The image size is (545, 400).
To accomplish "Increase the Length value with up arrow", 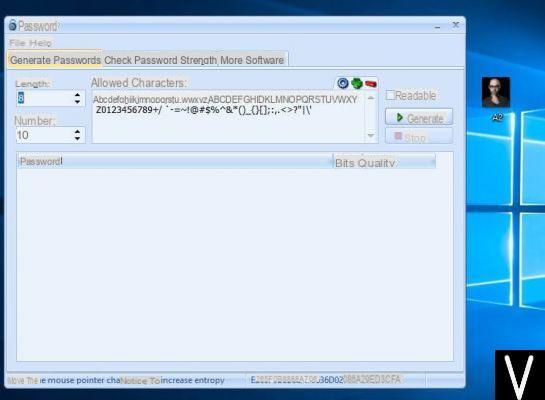I will pyautogui.click(x=77, y=94).
